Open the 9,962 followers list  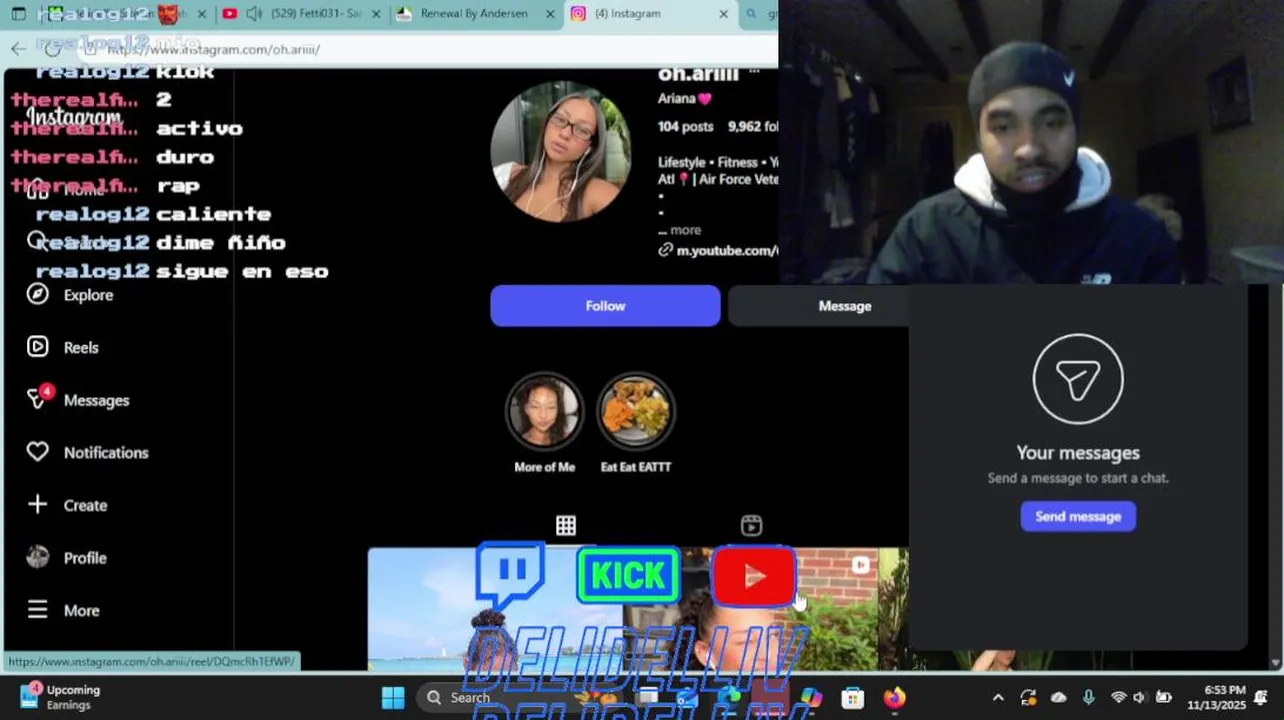[753, 127]
